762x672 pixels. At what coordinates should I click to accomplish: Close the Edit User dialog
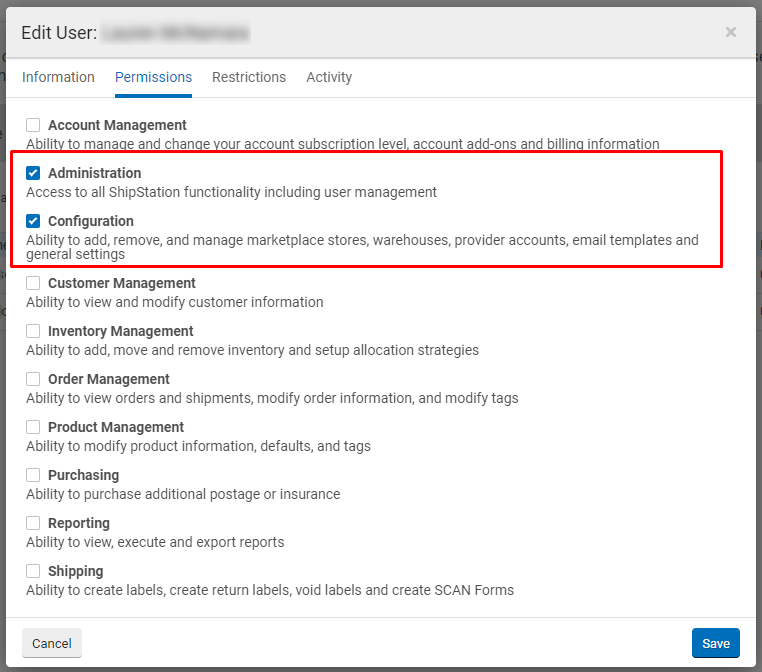pyautogui.click(x=730, y=32)
